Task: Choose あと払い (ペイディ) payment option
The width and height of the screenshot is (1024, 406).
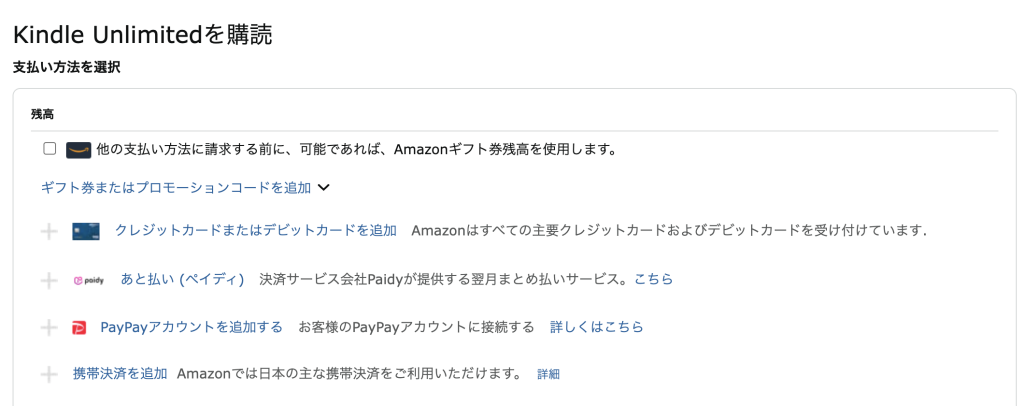Action: point(183,279)
